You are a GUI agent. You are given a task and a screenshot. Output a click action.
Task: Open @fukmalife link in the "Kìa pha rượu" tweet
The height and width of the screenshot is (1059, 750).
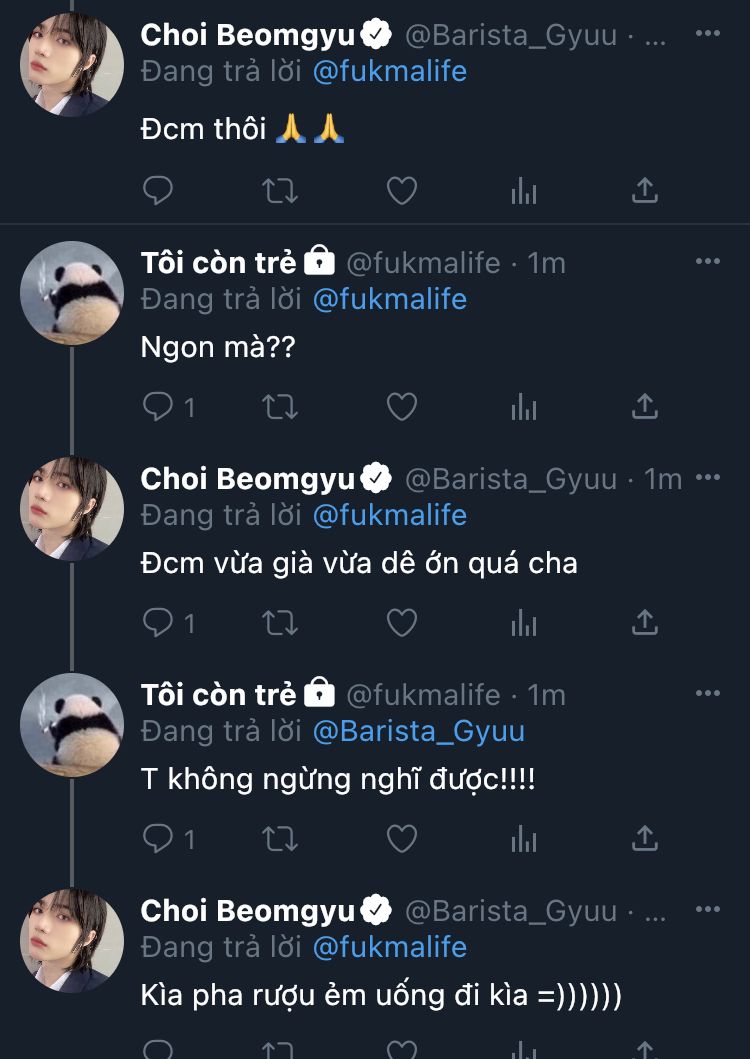pos(390,947)
